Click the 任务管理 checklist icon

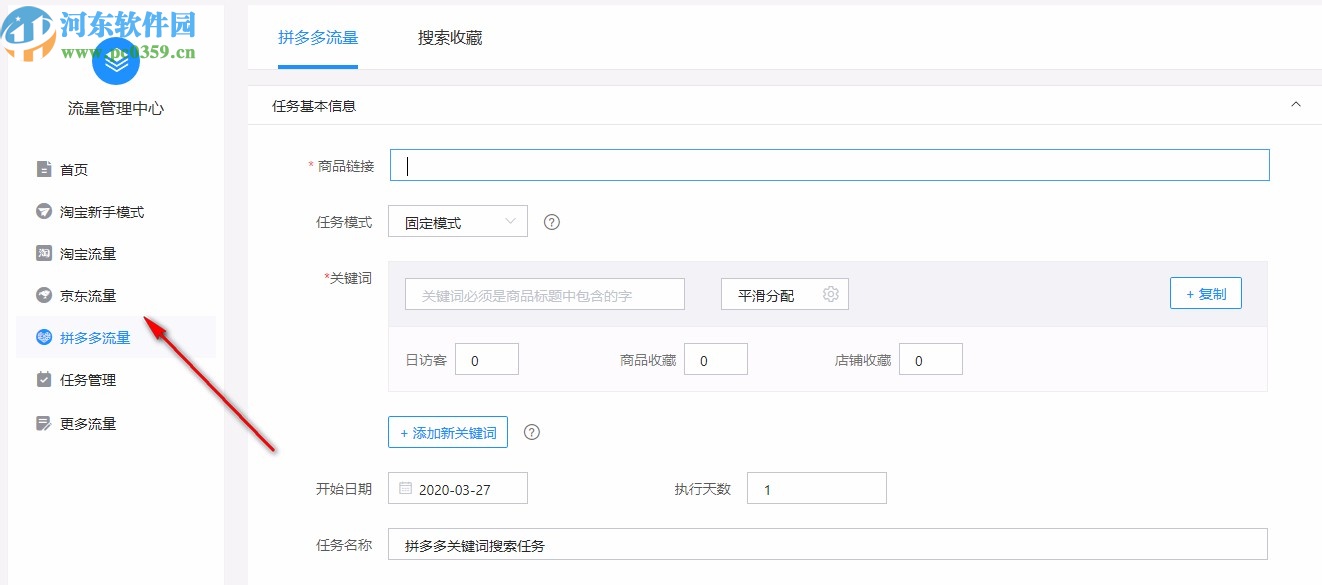(x=44, y=379)
